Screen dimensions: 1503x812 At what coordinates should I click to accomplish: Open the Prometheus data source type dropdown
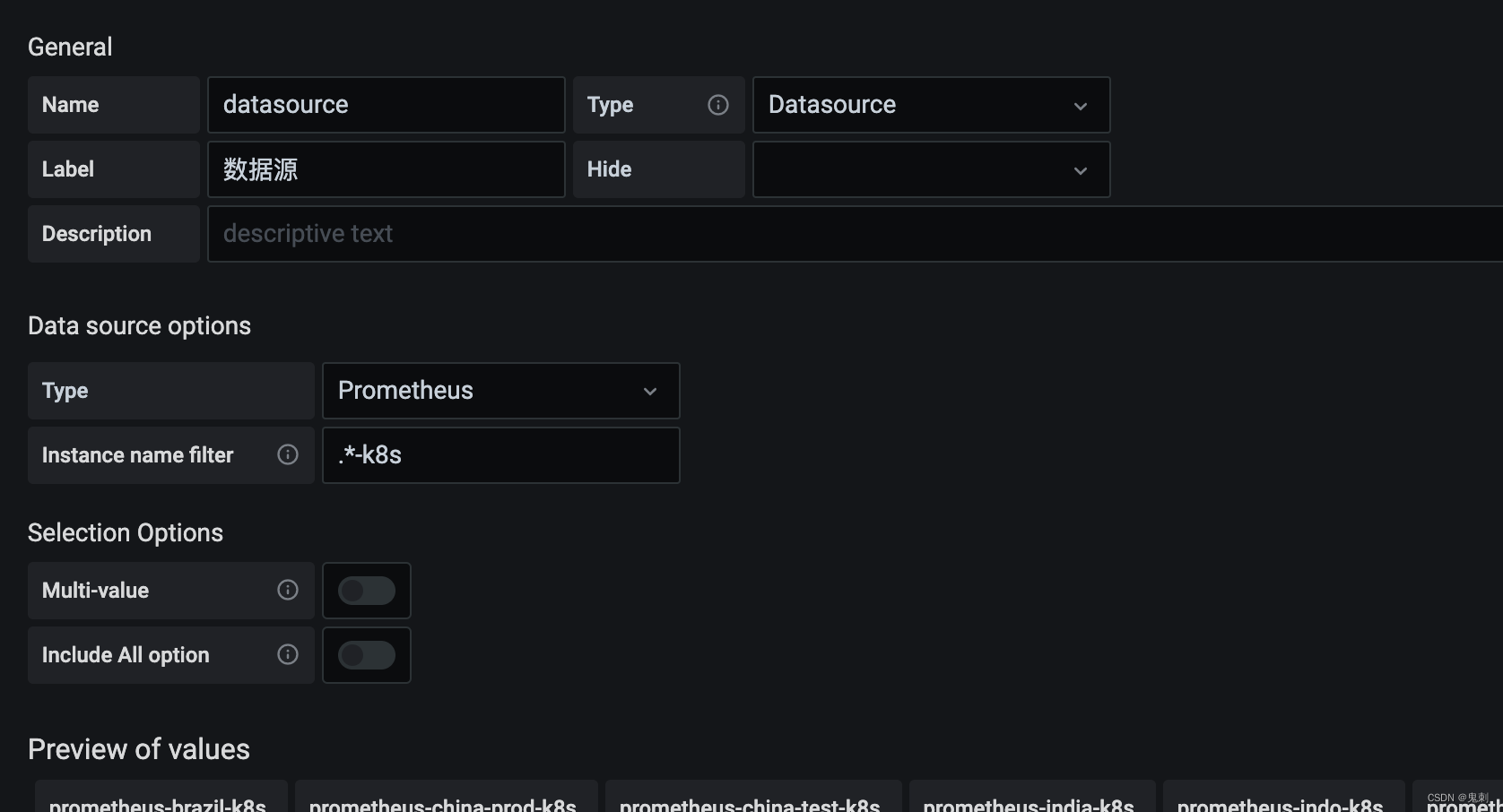click(500, 391)
